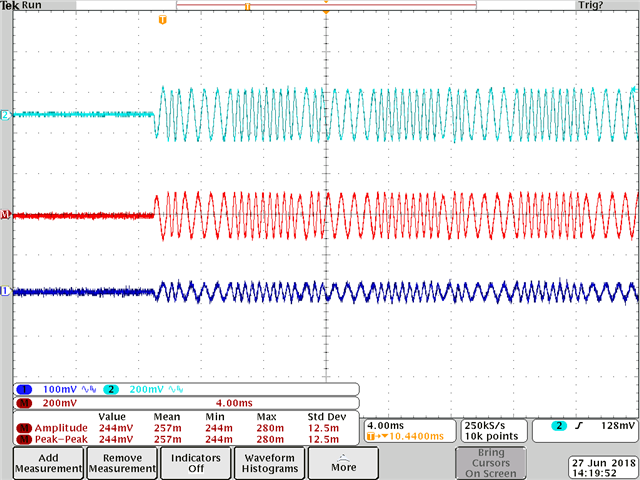Image resolution: width=640 pixels, height=480 pixels.
Task: Click Bring Cursors On Screen button
Action: point(491,463)
